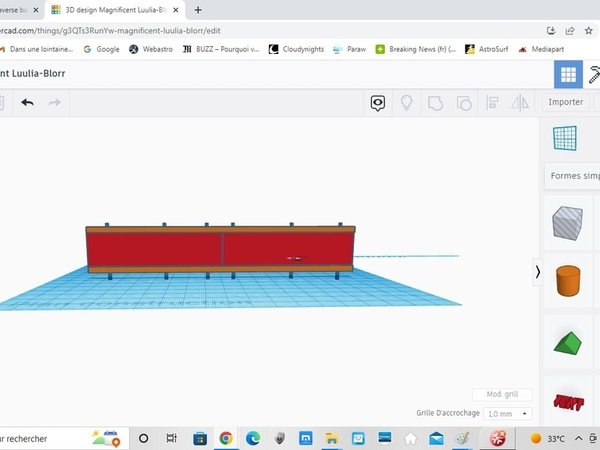
Task: Toggle show-all lightbulb visibility icon
Action: (407, 102)
